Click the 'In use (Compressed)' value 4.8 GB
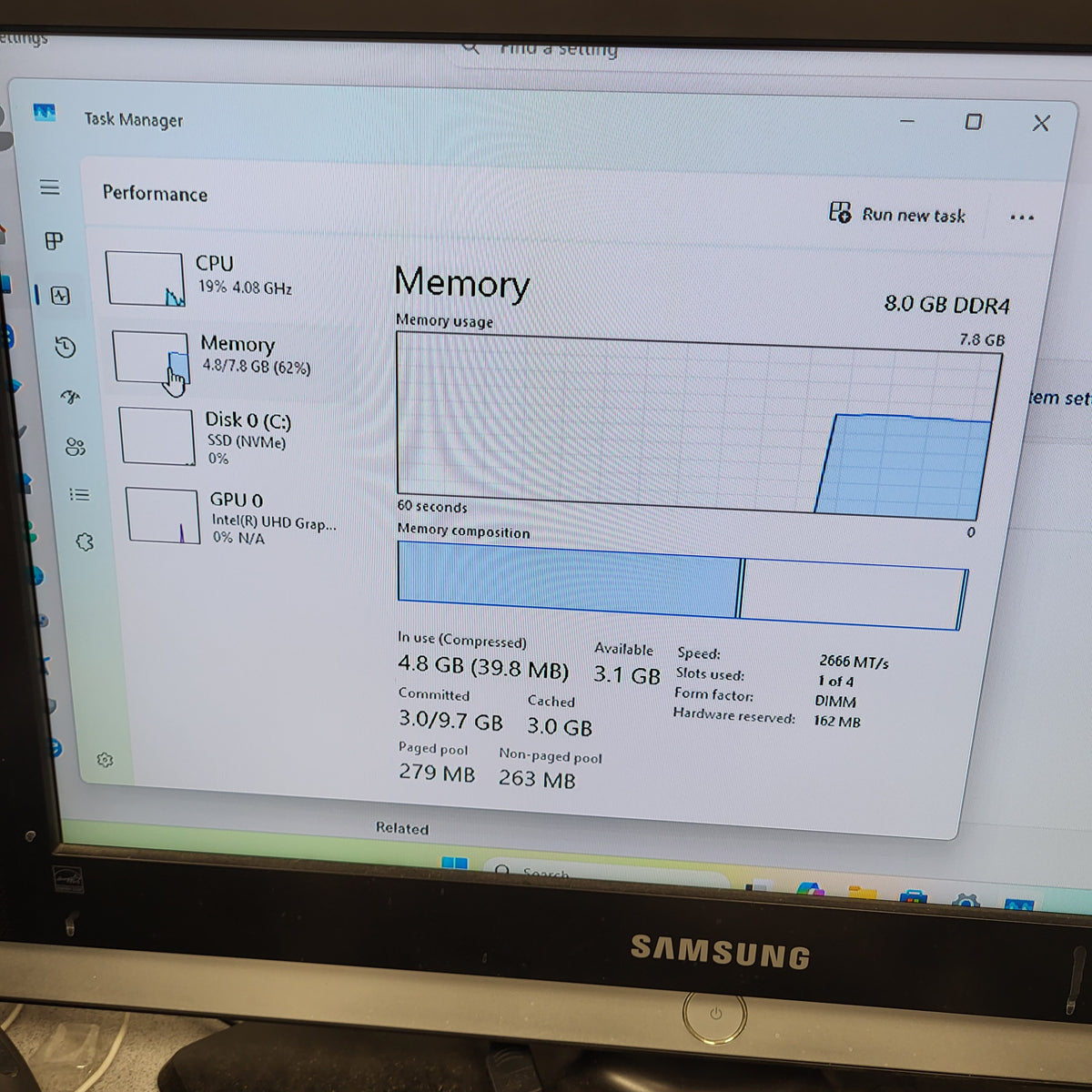1092x1092 pixels. tap(483, 667)
